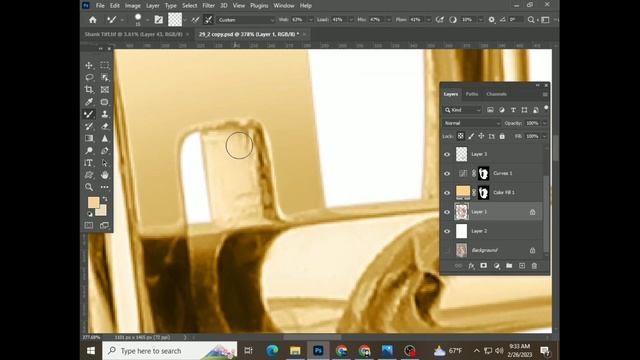Select the Path Selection arrow tool
Screen dimensions: 640x360
[x=104, y=163]
